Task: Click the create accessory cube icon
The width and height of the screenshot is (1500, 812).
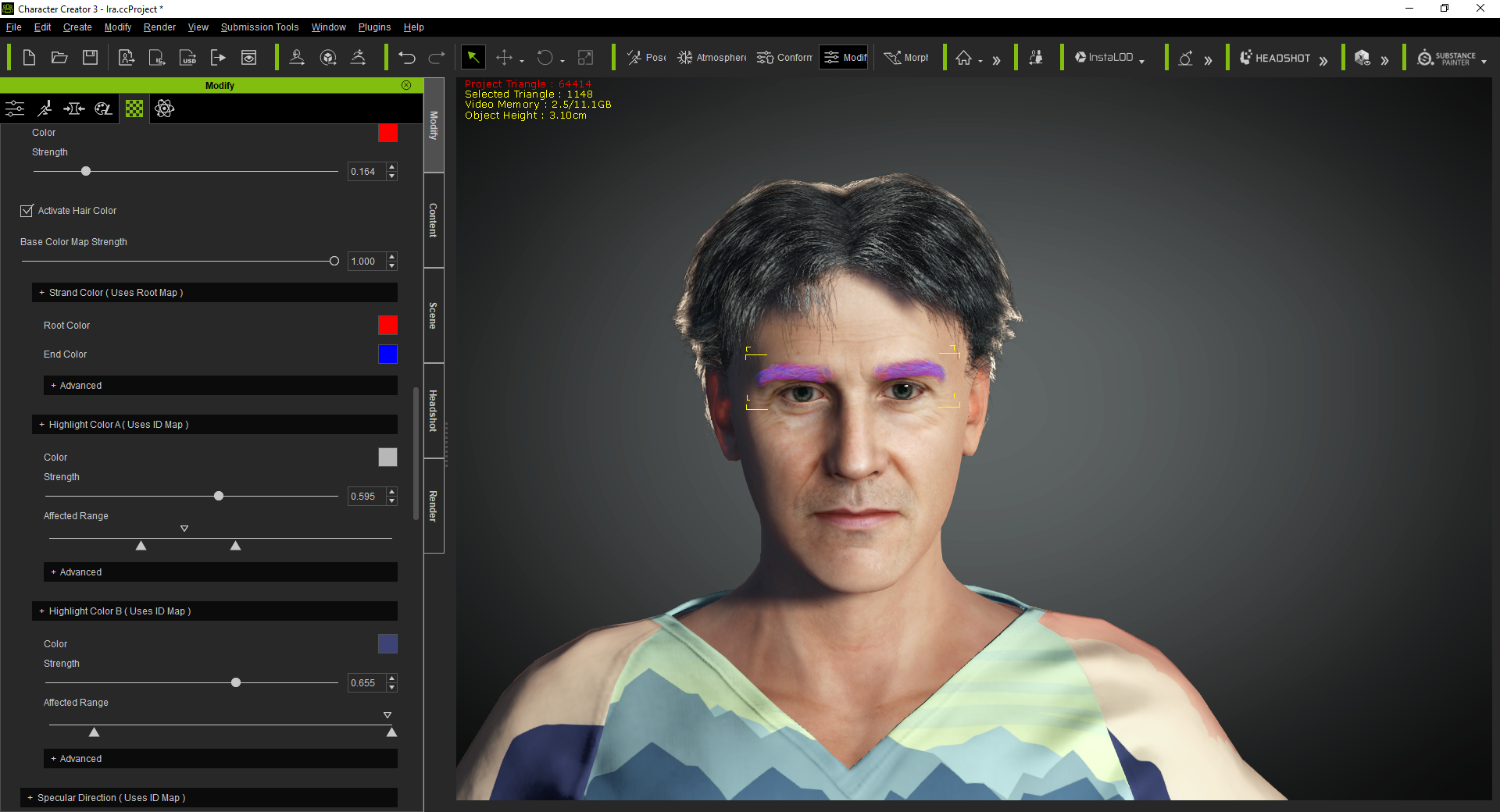Action: coord(328,58)
